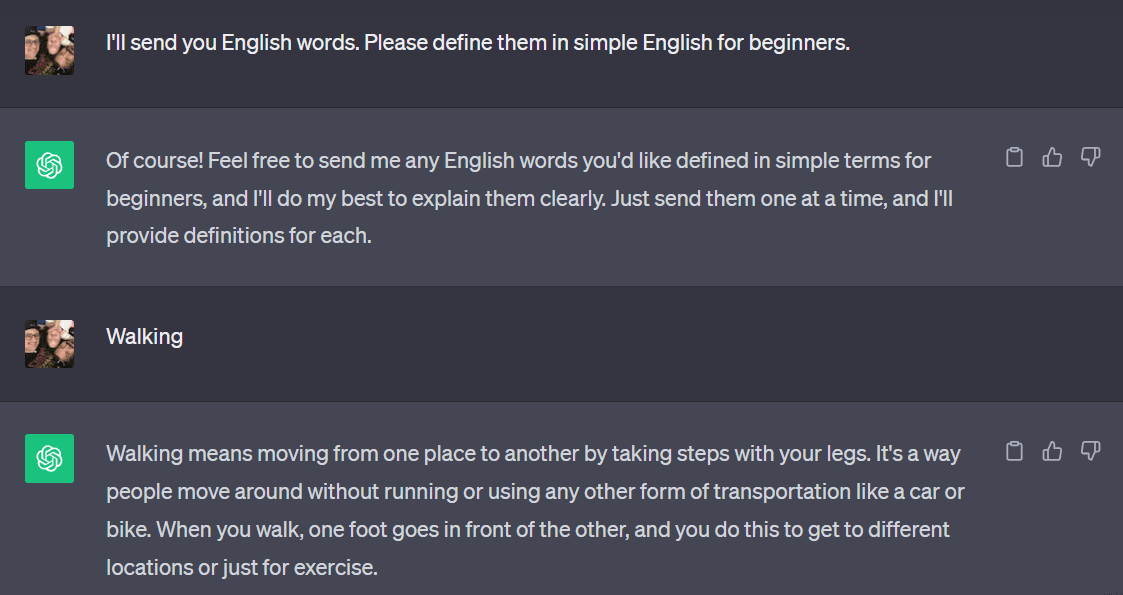Click the copy icon on the top assistant message
The width and height of the screenshot is (1123, 595).
(1014, 157)
